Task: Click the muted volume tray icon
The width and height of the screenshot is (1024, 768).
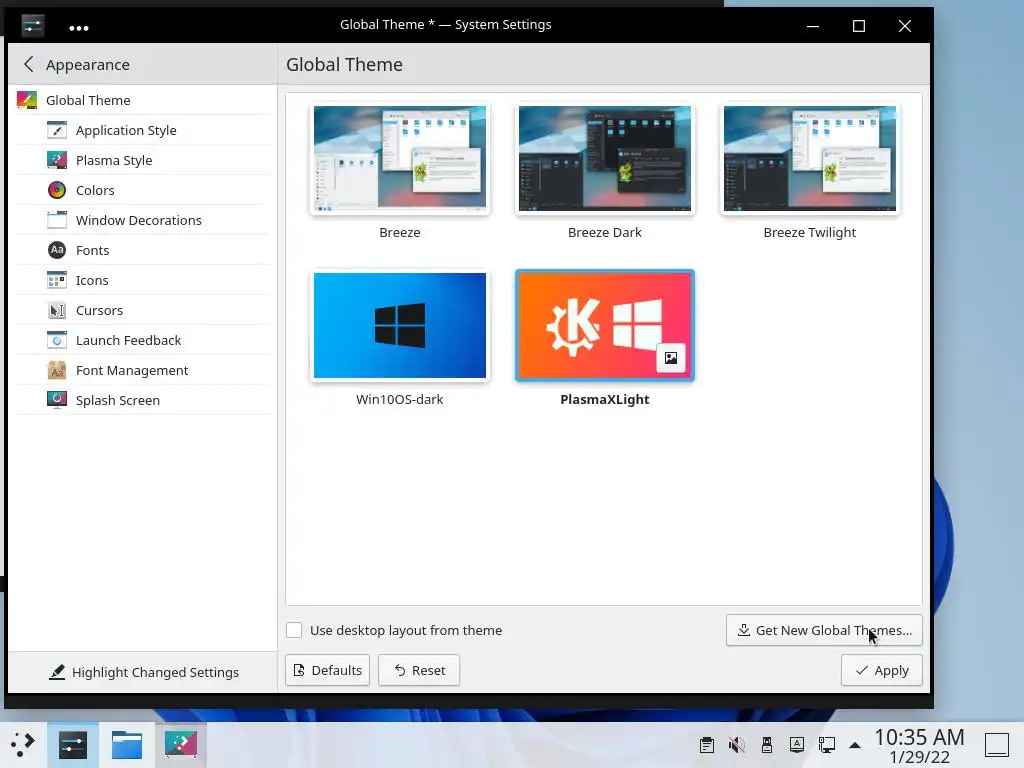Action: (737, 745)
